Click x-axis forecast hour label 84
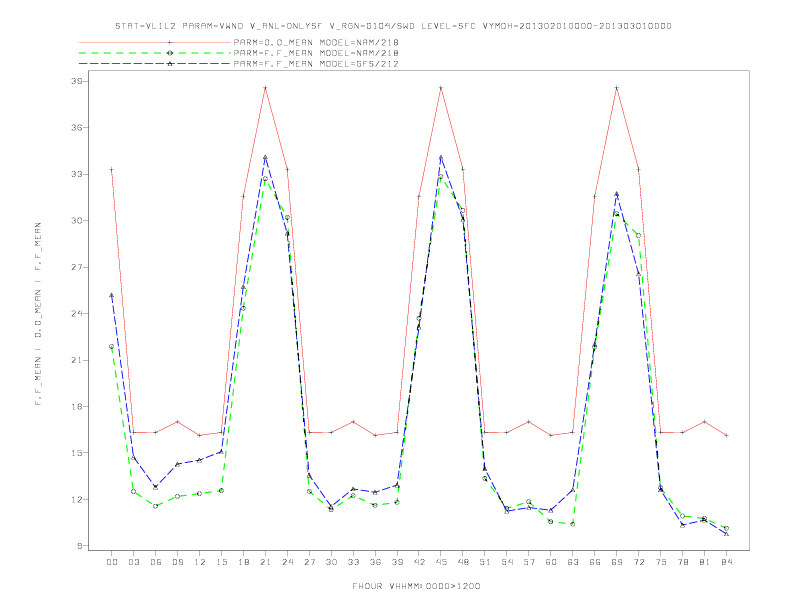The image size is (792, 612). tap(727, 562)
